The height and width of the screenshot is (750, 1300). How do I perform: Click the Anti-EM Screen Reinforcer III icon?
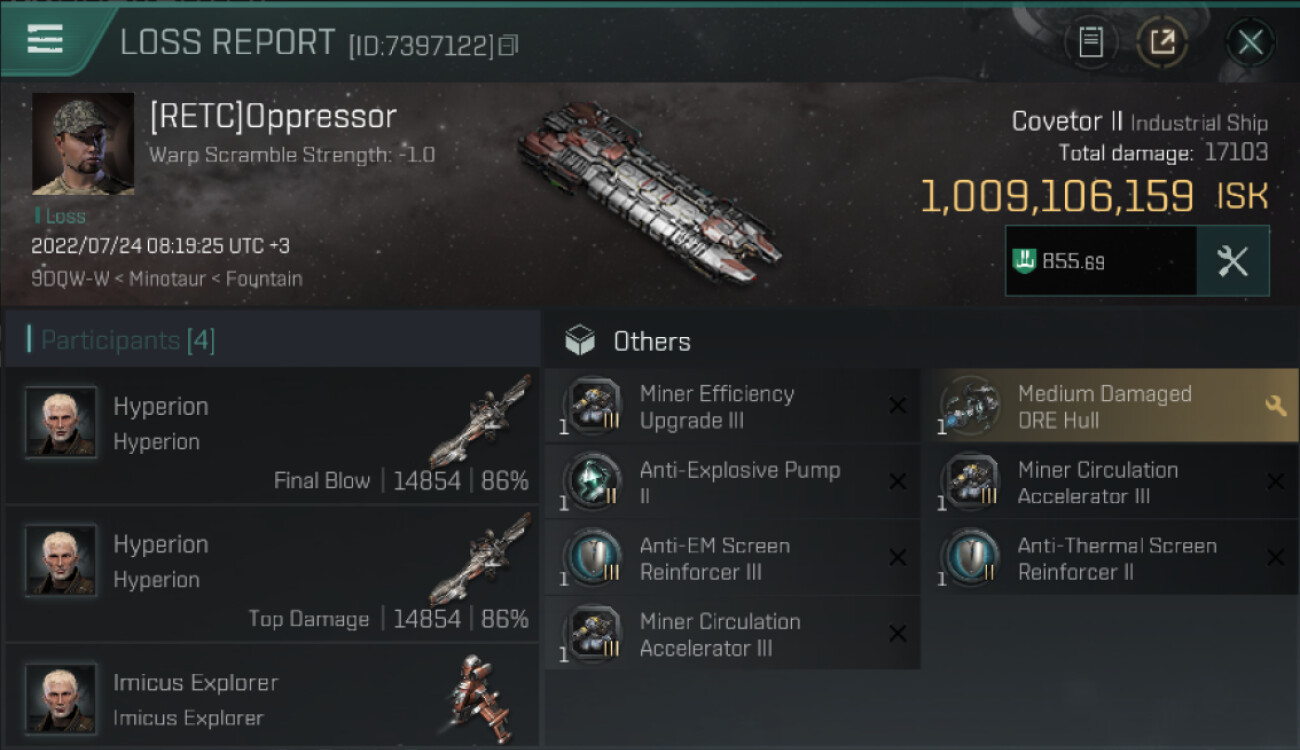(592, 558)
